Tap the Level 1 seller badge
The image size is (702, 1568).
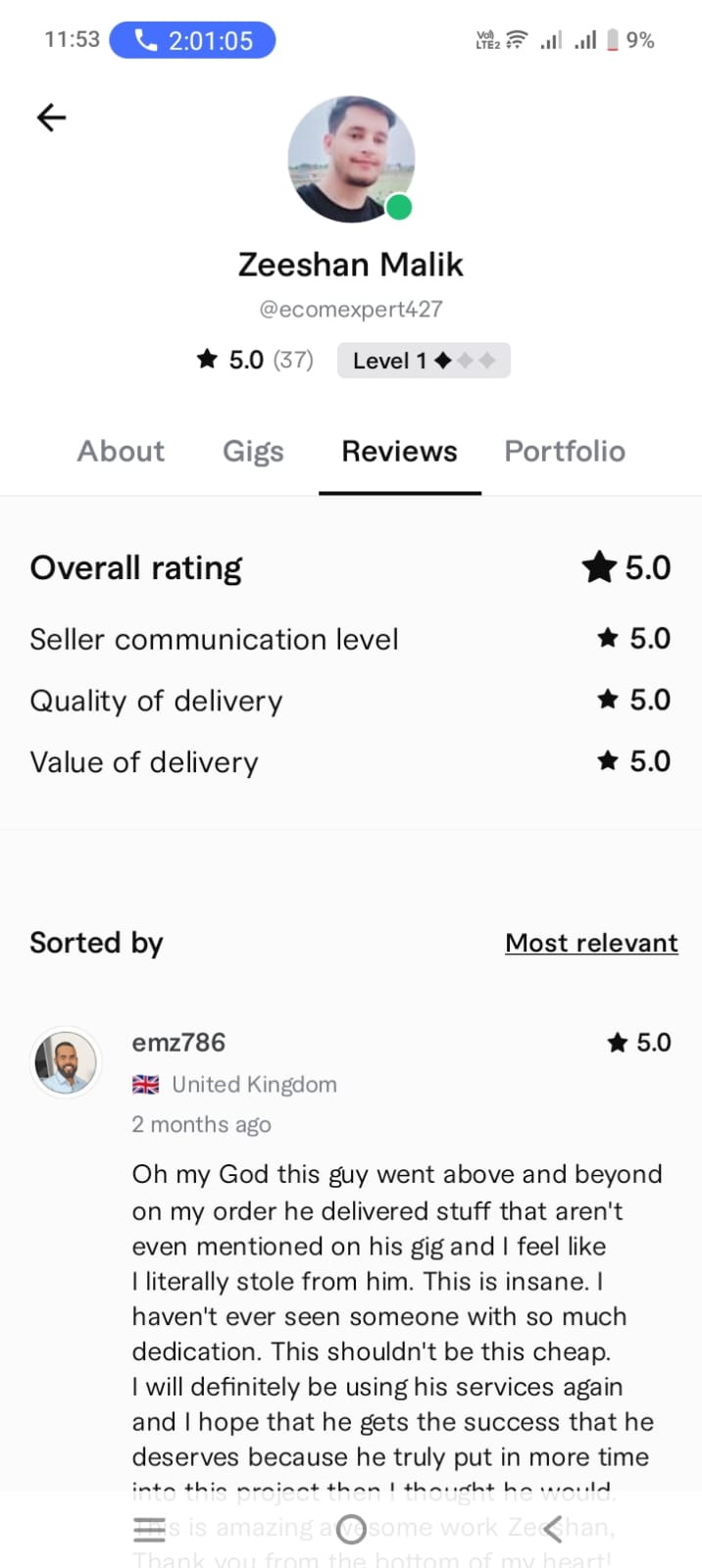pyautogui.click(x=424, y=361)
